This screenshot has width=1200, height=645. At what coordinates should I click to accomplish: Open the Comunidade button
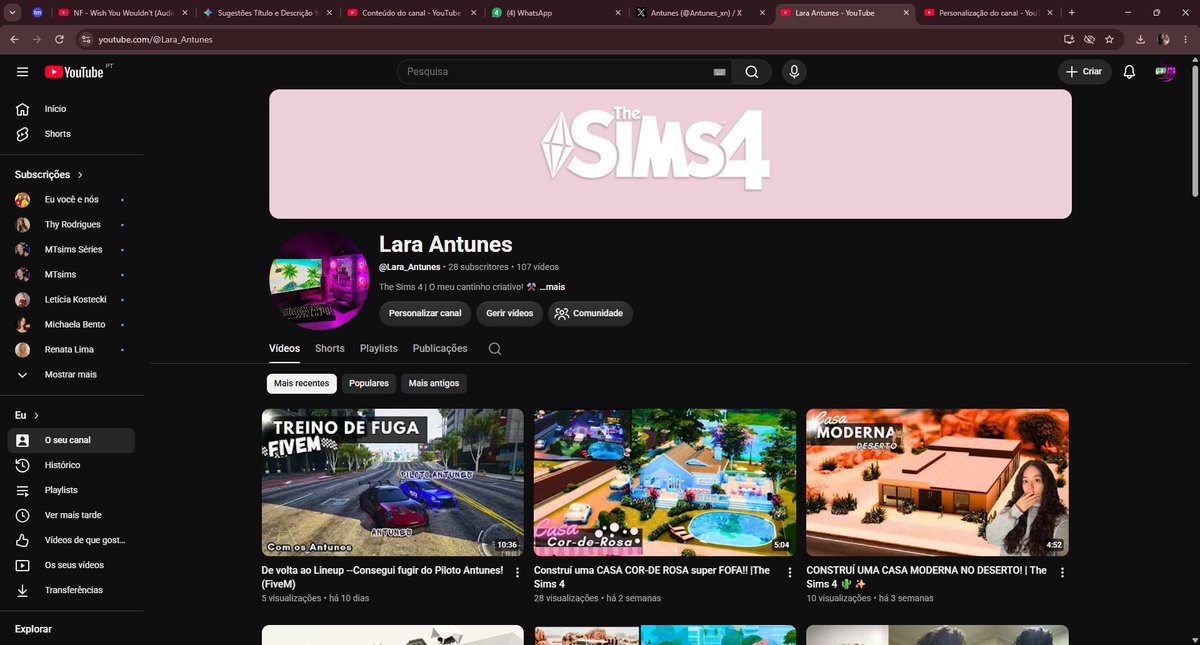click(590, 313)
